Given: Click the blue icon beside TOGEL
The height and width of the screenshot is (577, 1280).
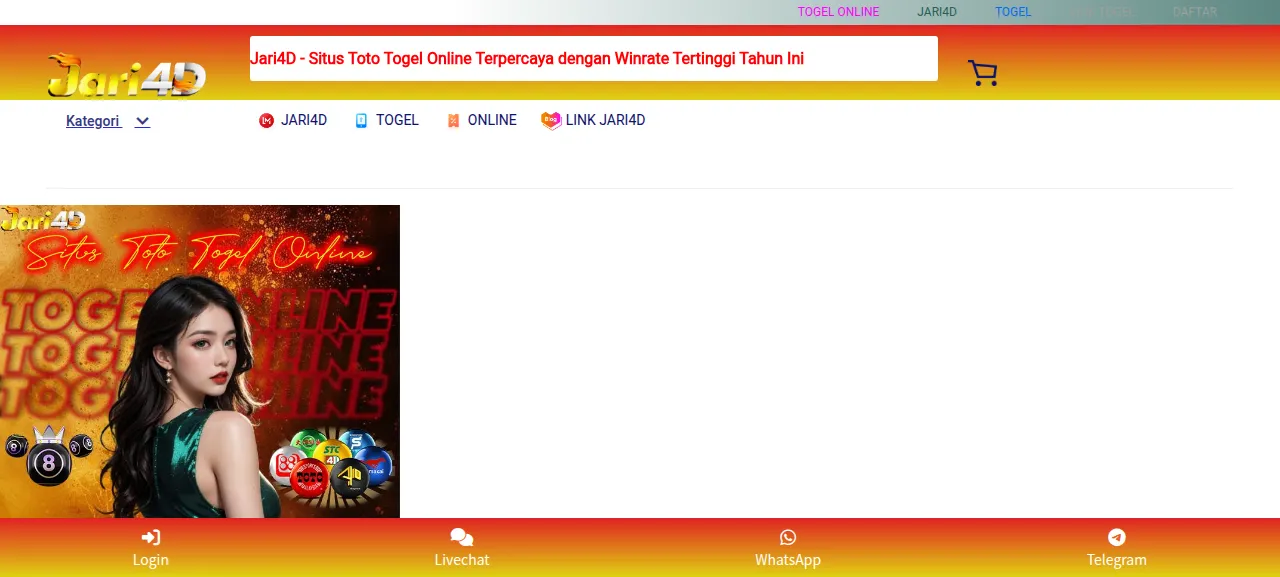Looking at the screenshot, I should [x=362, y=121].
